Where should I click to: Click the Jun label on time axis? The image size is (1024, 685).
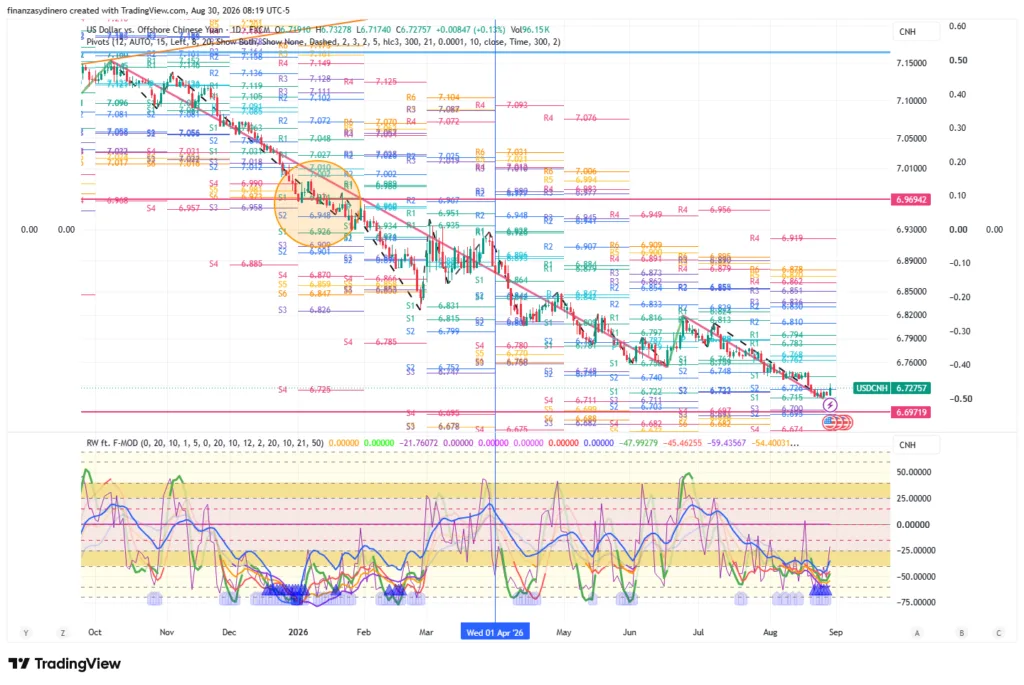tap(629, 632)
